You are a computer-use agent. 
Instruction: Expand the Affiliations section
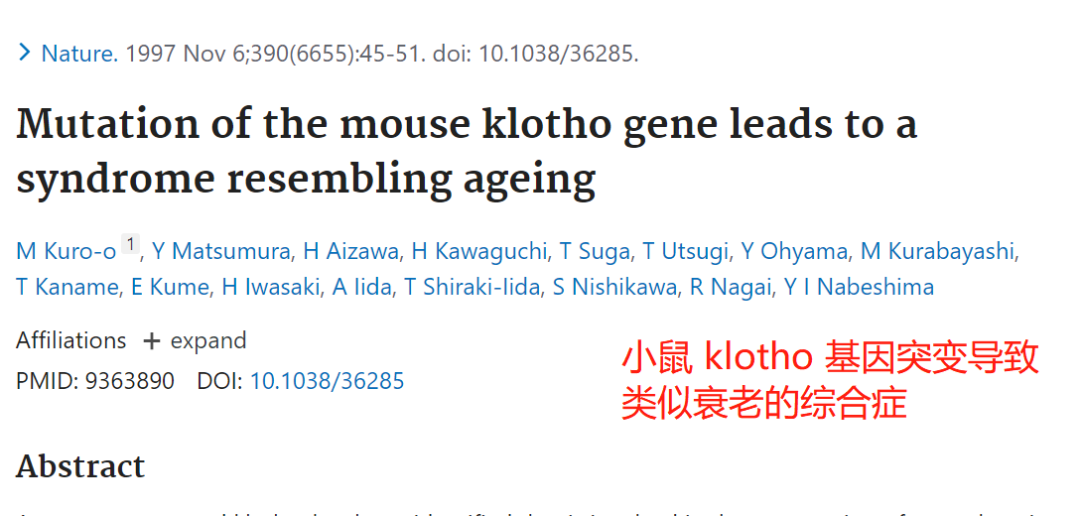pyautogui.click(x=194, y=341)
